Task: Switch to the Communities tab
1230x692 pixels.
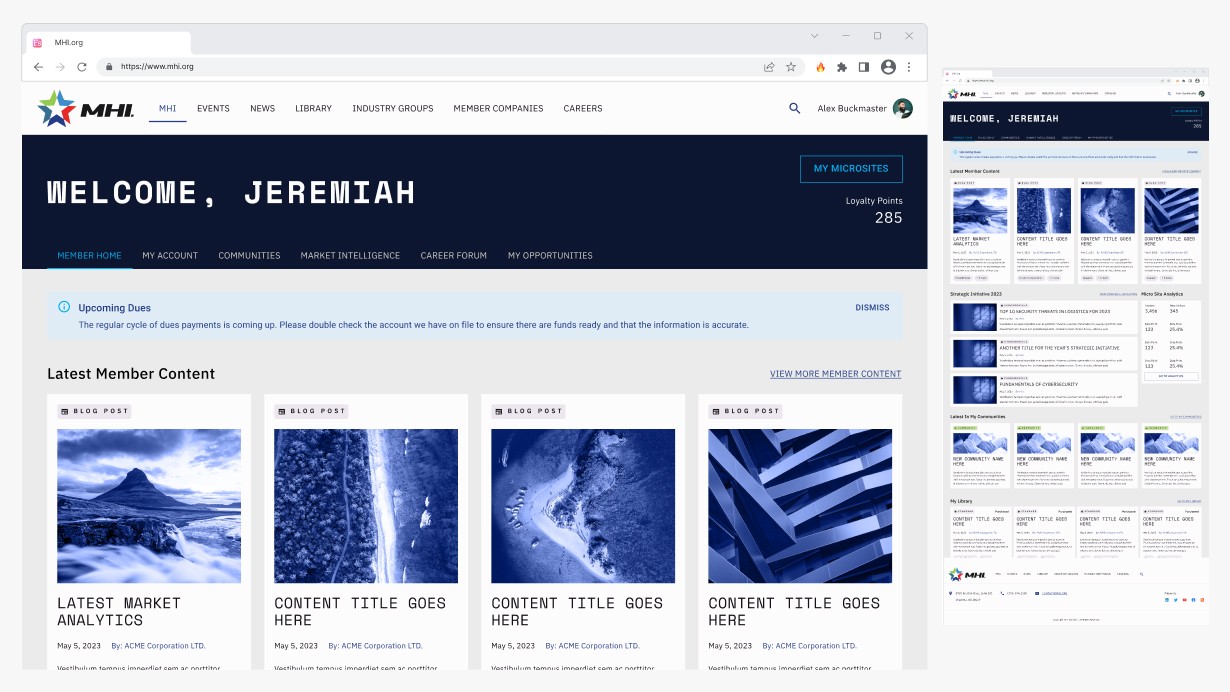Action: (249, 255)
